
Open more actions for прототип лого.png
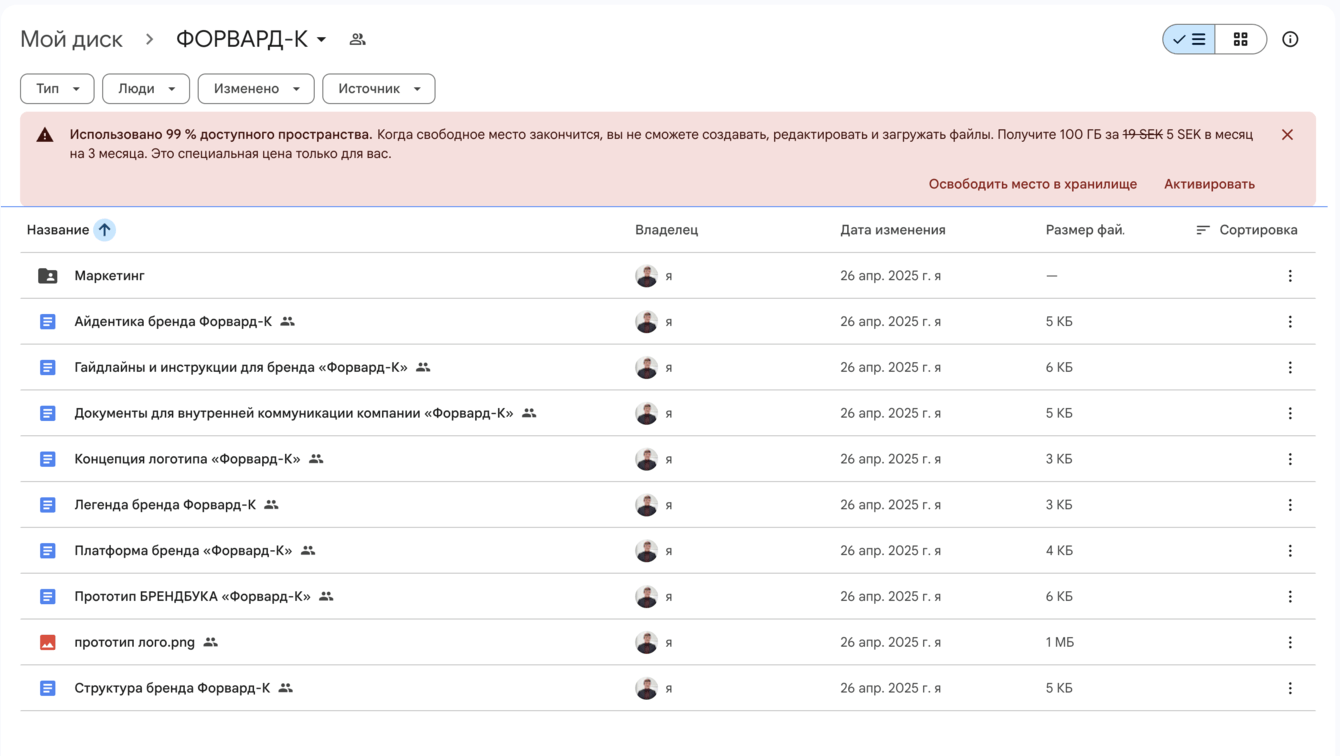(1290, 643)
